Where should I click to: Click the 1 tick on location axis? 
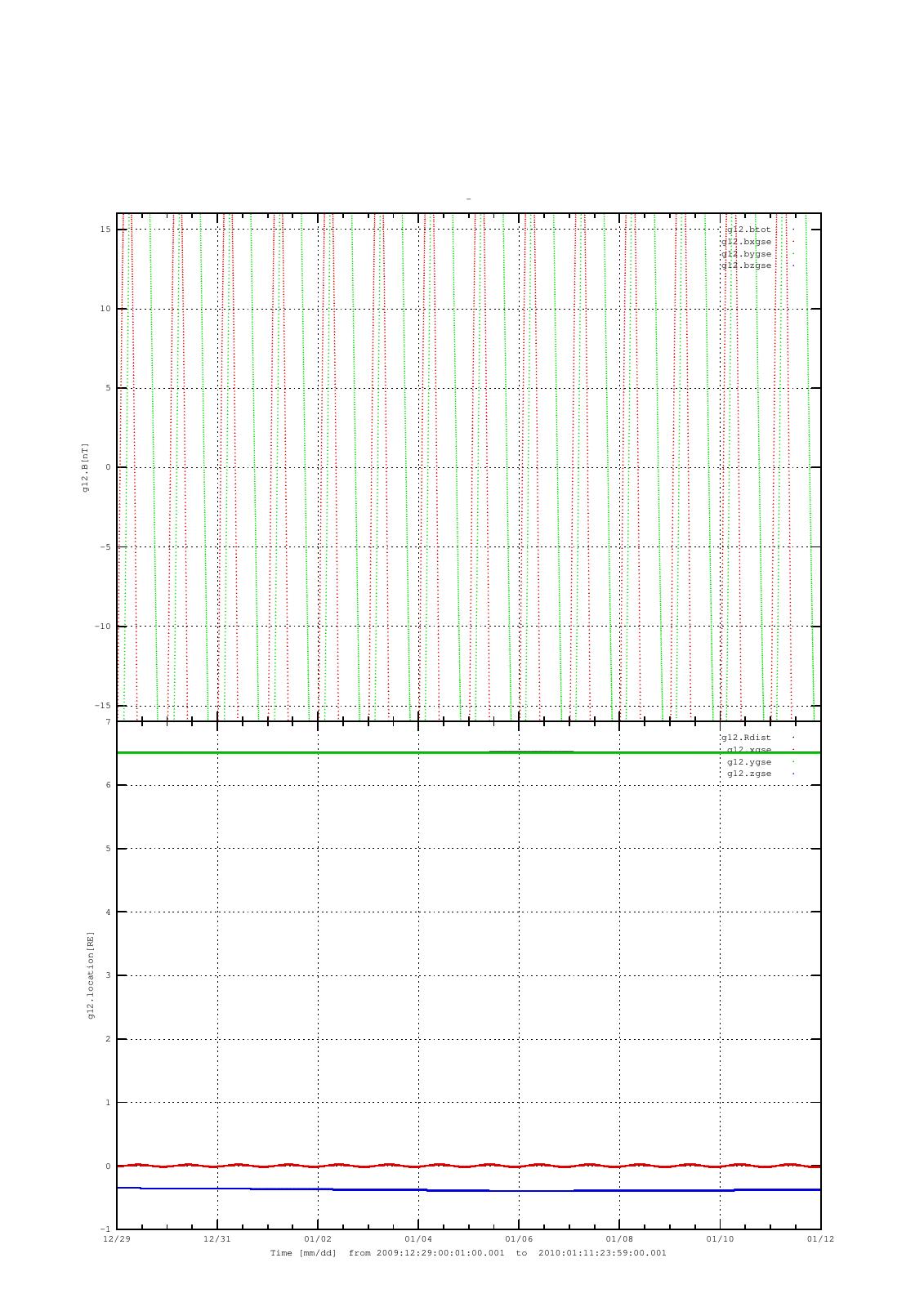(x=108, y=1103)
